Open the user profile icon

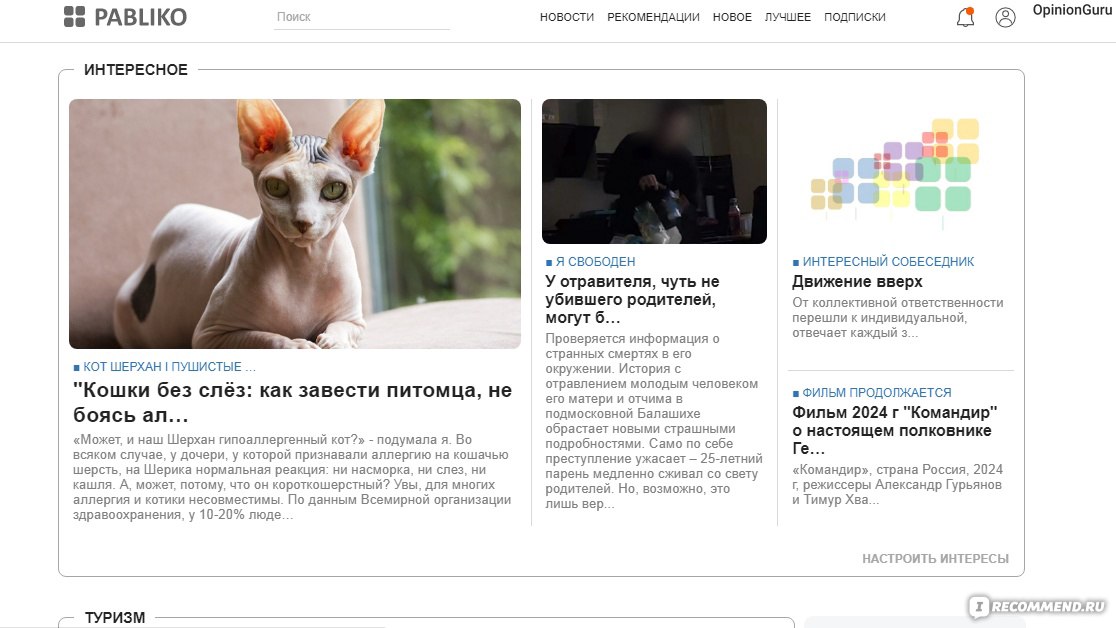tap(1005, 17)
